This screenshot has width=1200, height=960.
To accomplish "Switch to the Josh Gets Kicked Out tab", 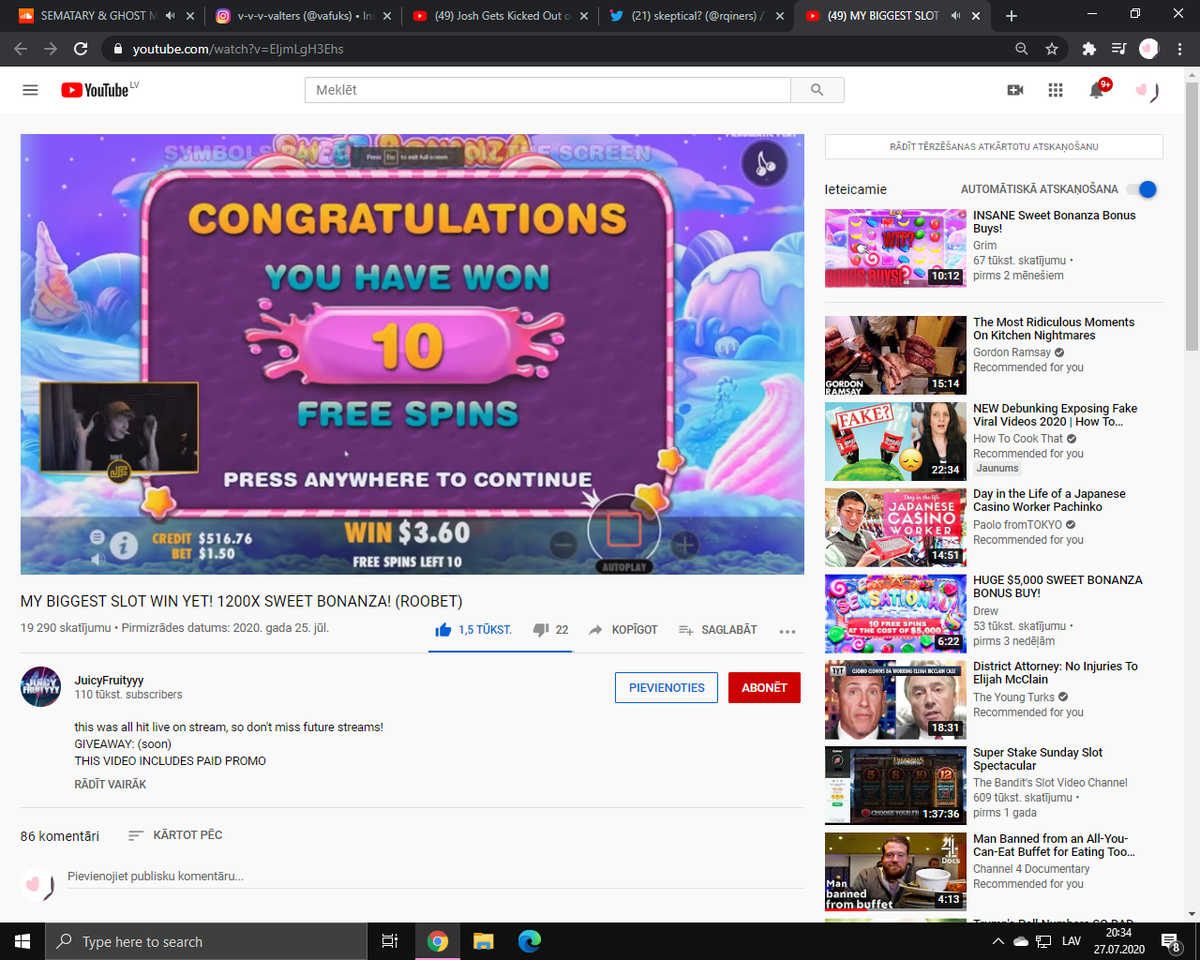I will pos(499,16).
